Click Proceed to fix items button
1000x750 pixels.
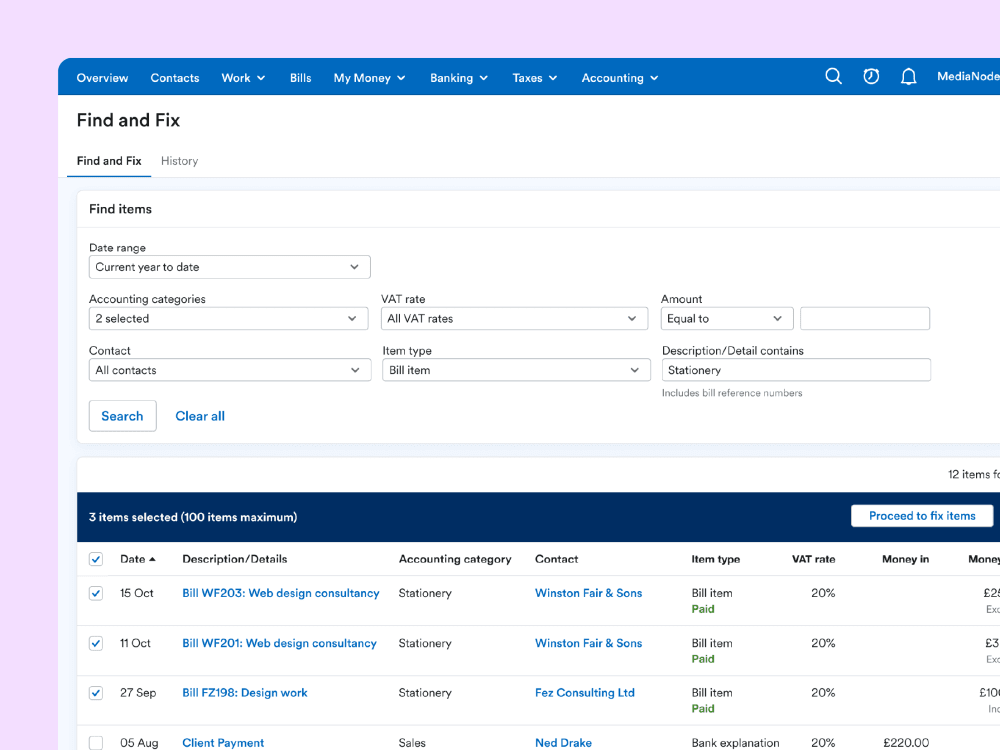pyautogui.click(x=921, y=516)
